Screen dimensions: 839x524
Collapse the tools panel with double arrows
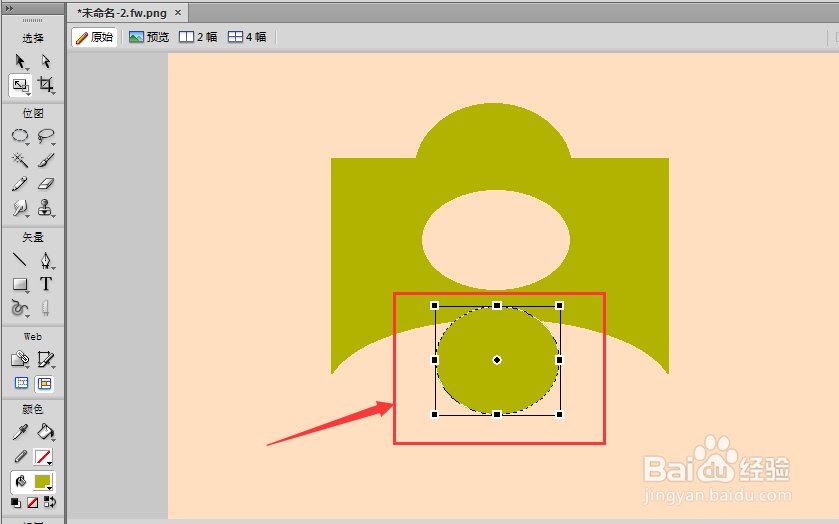(x=9, y=8)
